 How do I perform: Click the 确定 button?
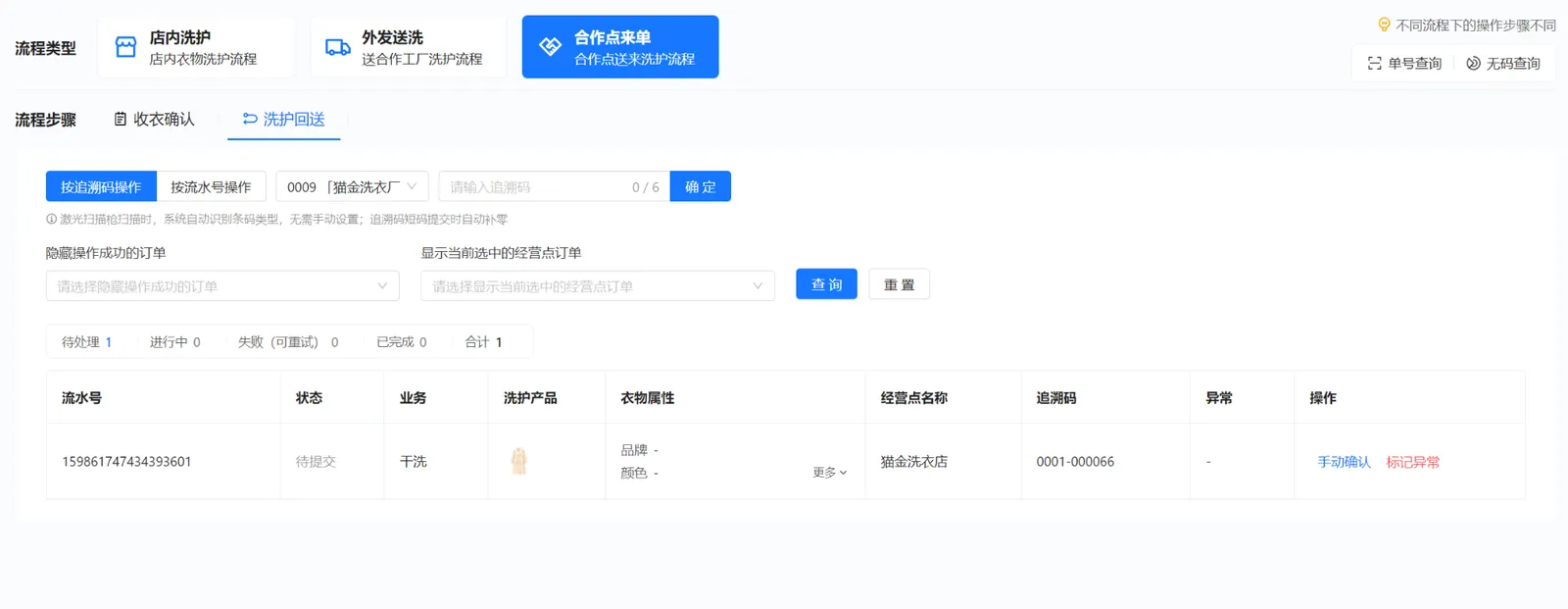point(701,186)
